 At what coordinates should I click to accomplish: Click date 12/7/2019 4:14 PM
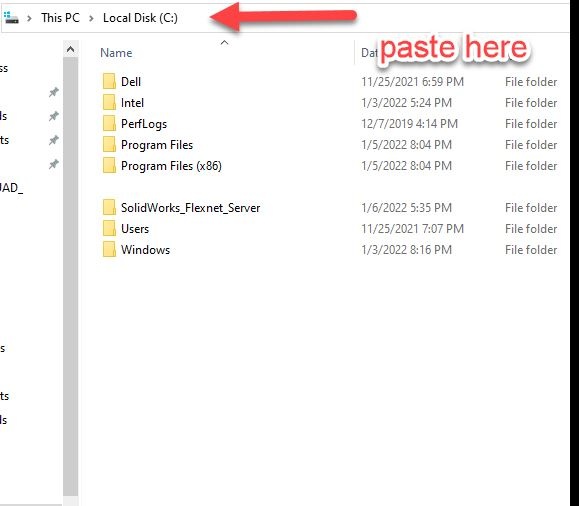(409, 124)
